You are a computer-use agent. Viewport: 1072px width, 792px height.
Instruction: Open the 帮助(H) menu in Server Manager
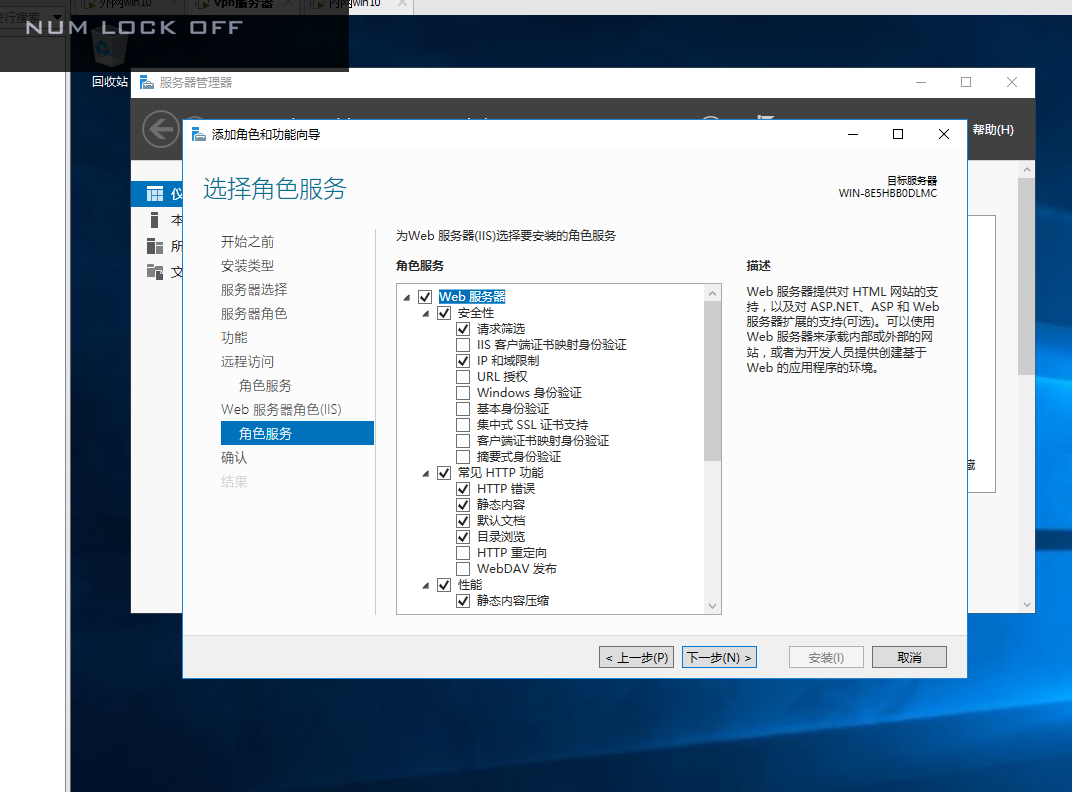pyautogui.click(x=993, y=129)
